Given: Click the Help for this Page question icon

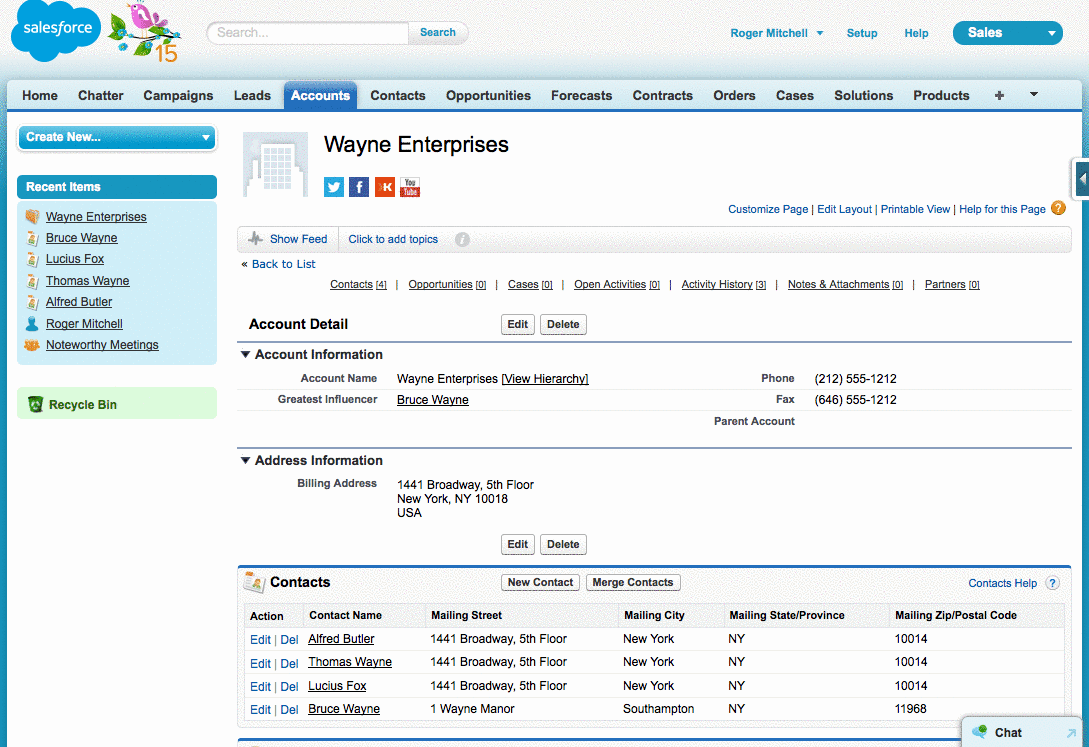Looking at the screenshot, I should coord(1058,208).
